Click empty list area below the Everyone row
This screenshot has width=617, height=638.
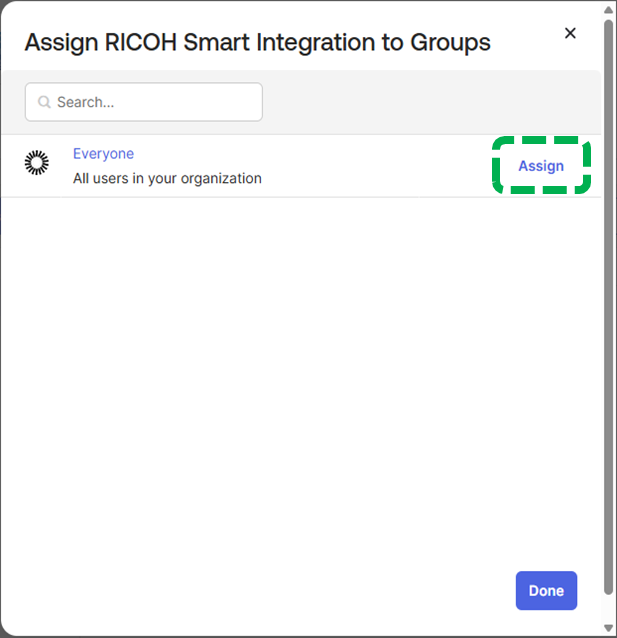[x=300, y=380]
